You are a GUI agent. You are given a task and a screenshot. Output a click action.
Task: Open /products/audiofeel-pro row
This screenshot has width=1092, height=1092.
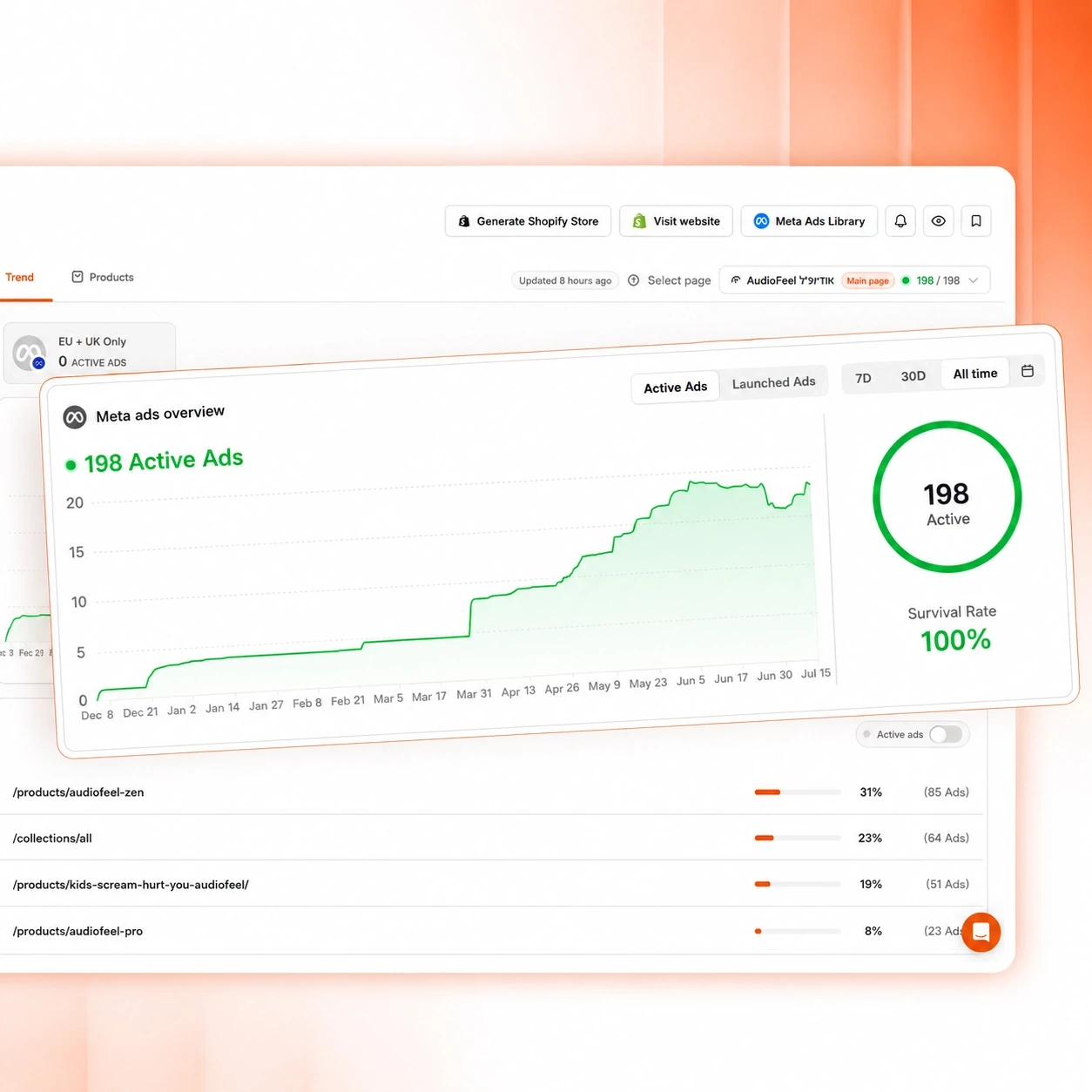492,931
